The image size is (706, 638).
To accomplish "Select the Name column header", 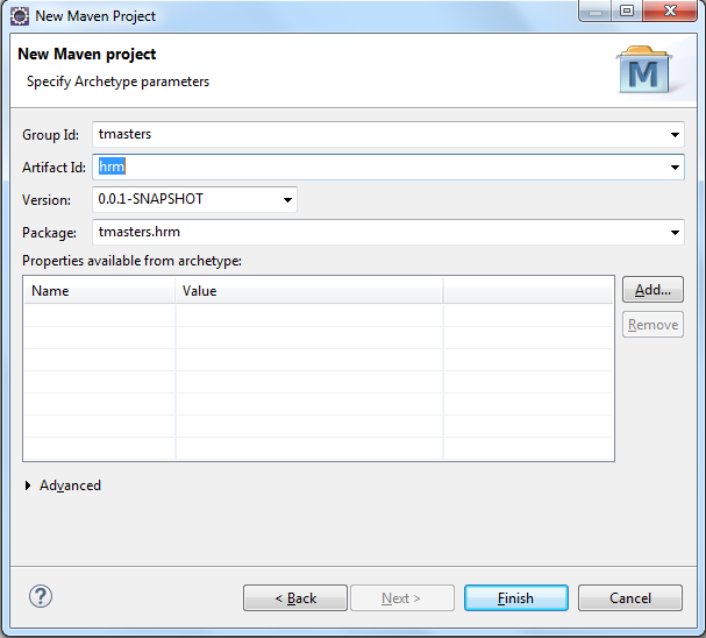I will [x=99, y=291].
